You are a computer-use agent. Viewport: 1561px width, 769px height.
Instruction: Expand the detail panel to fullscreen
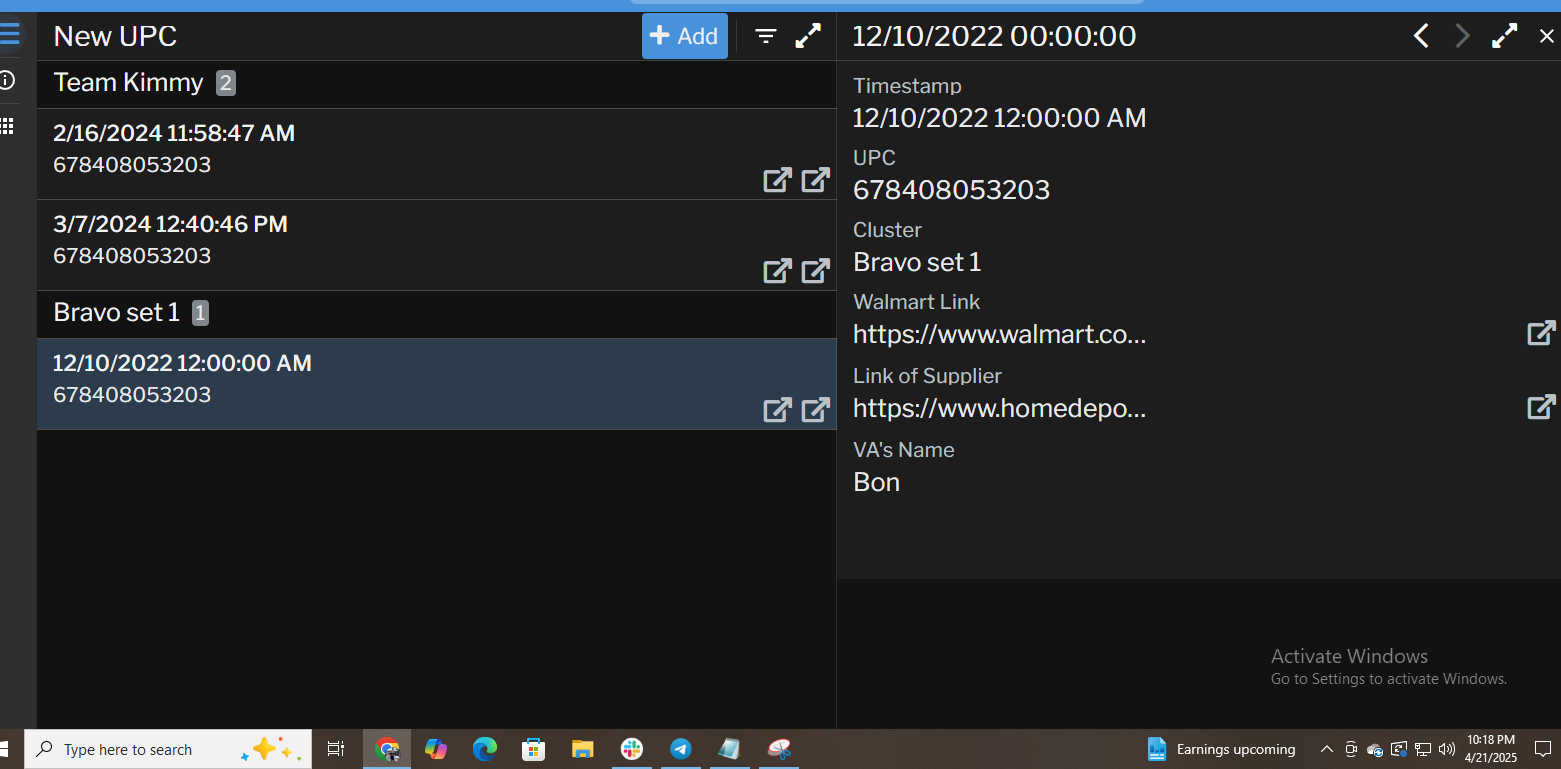(1504, 36)
